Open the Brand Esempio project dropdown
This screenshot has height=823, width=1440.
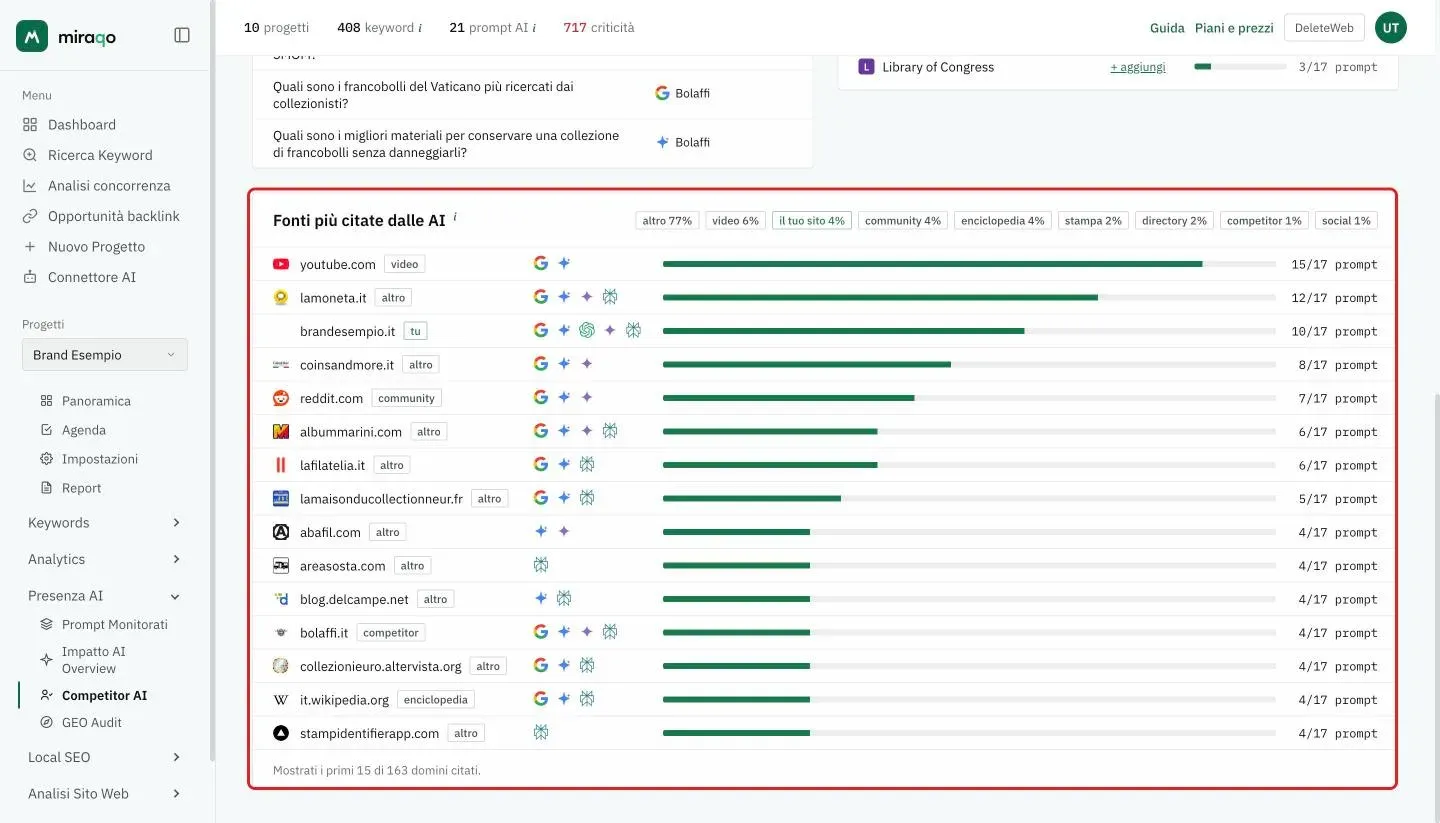coord(105,355)
